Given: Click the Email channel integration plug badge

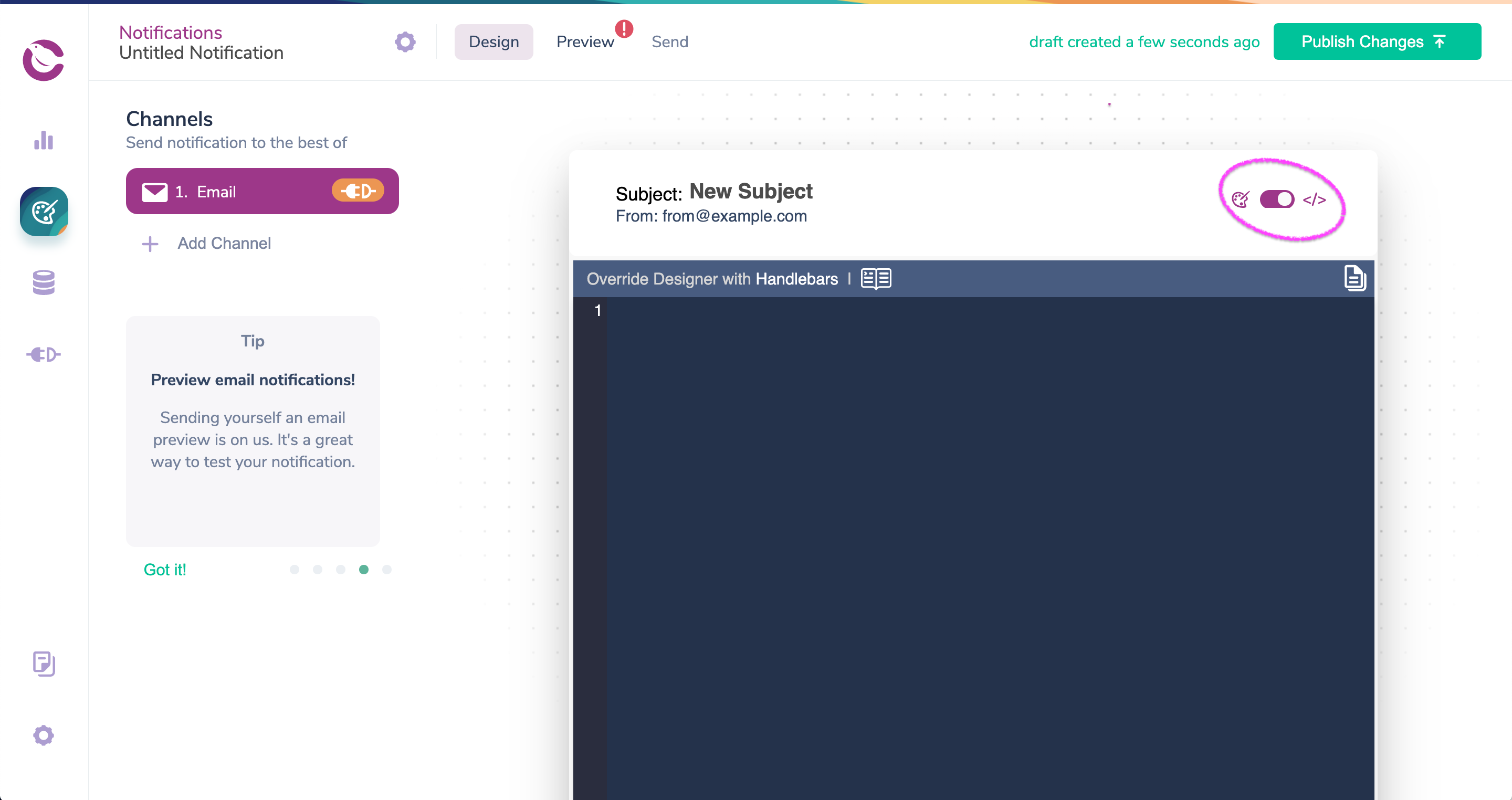Looking at the screenshot, I should (358, 191).
